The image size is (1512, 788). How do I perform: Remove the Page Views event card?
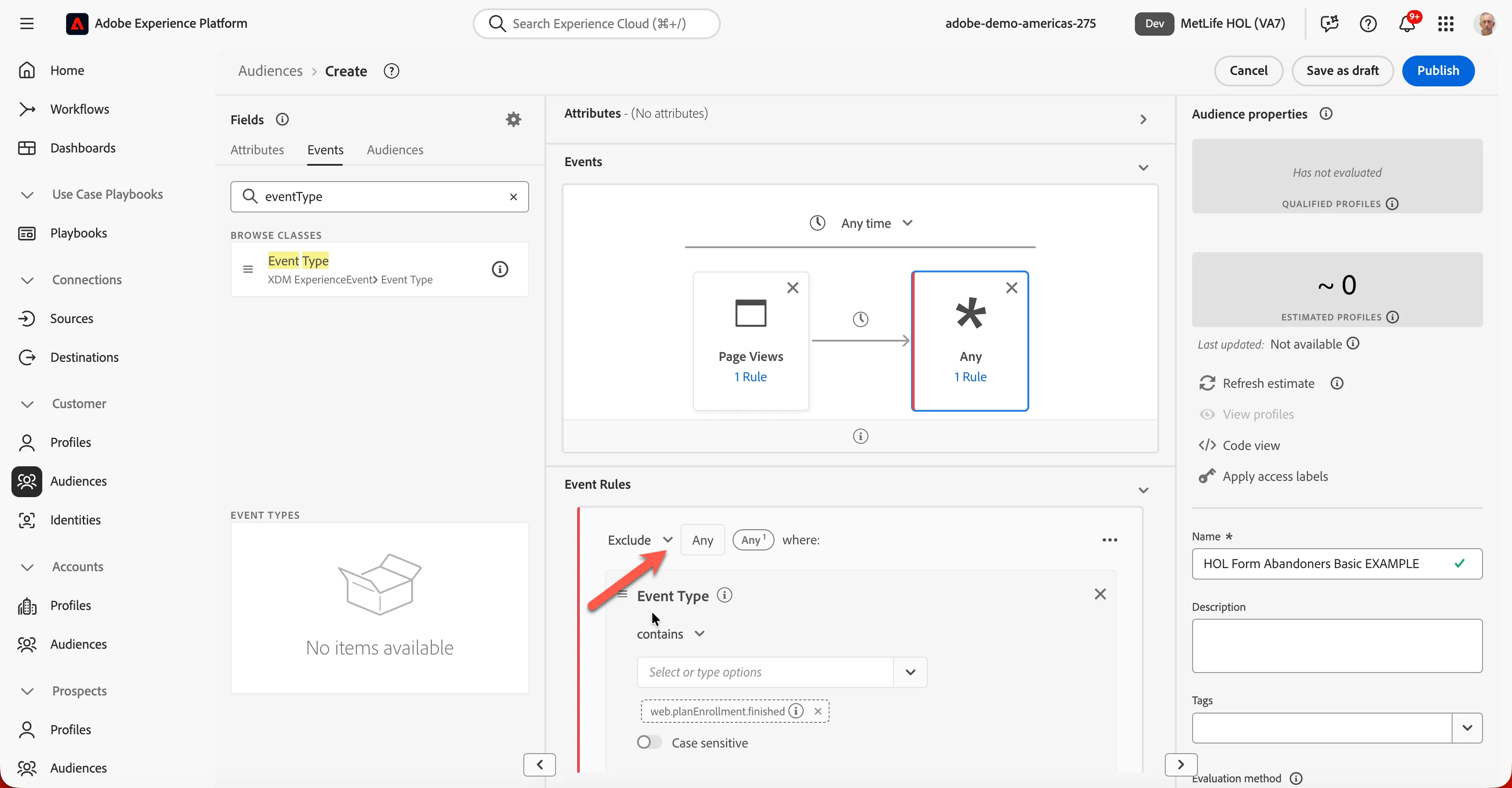point(793,288)
